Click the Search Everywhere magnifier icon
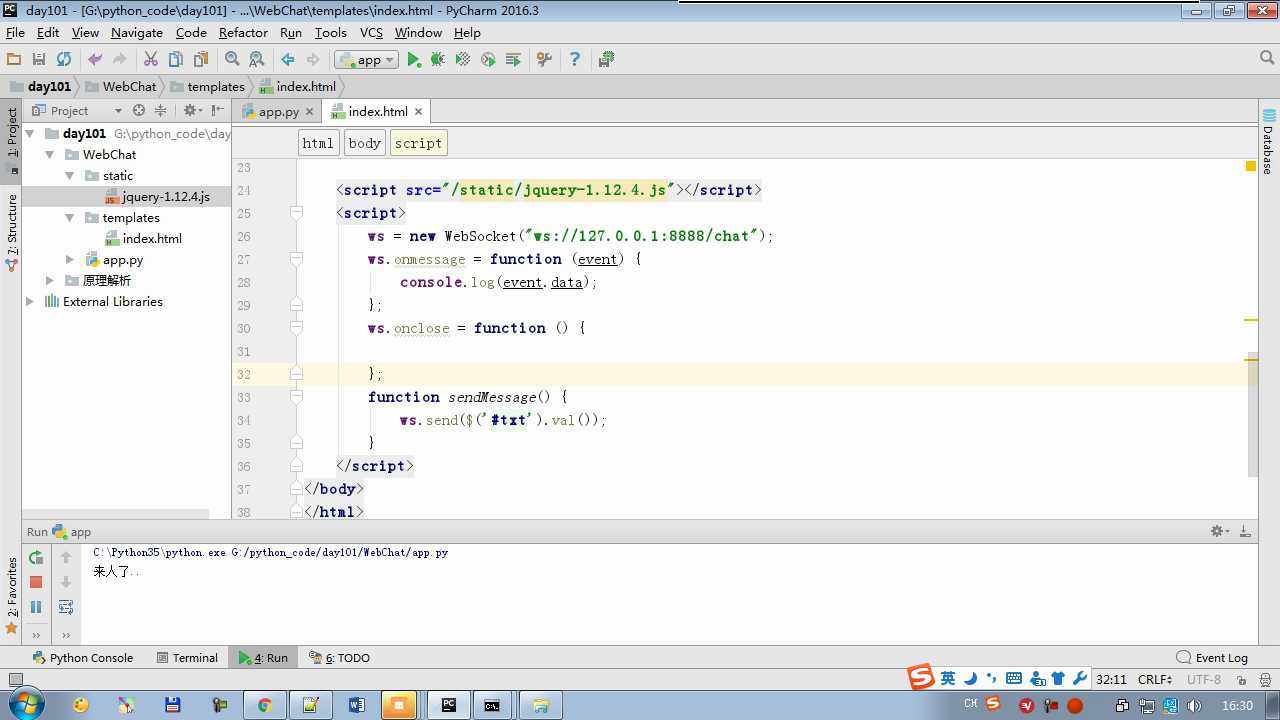Viewport: 1280px width, 720px height. [x=1268, y=58]
